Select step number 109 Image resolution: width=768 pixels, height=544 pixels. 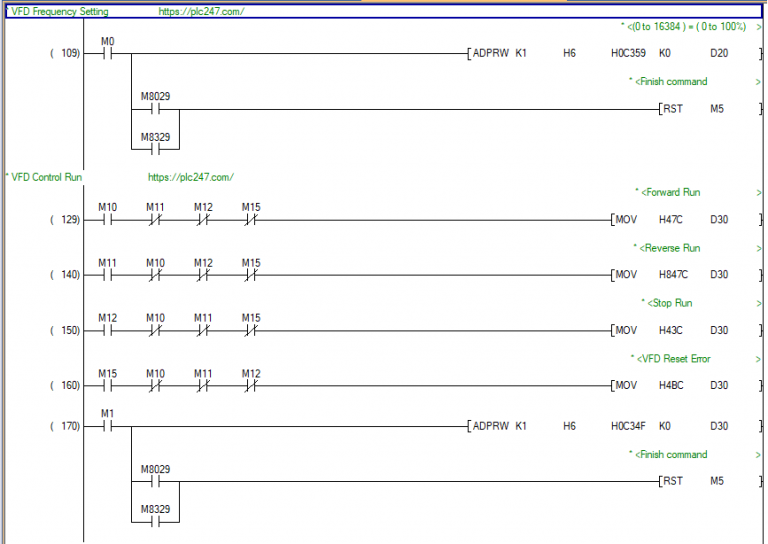(x=65, y=53)
